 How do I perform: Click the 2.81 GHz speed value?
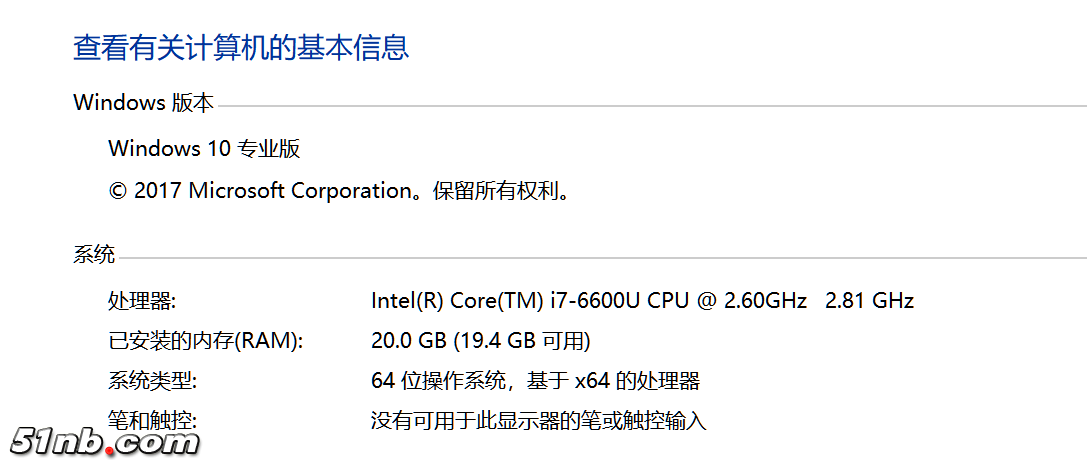(869, 301)
